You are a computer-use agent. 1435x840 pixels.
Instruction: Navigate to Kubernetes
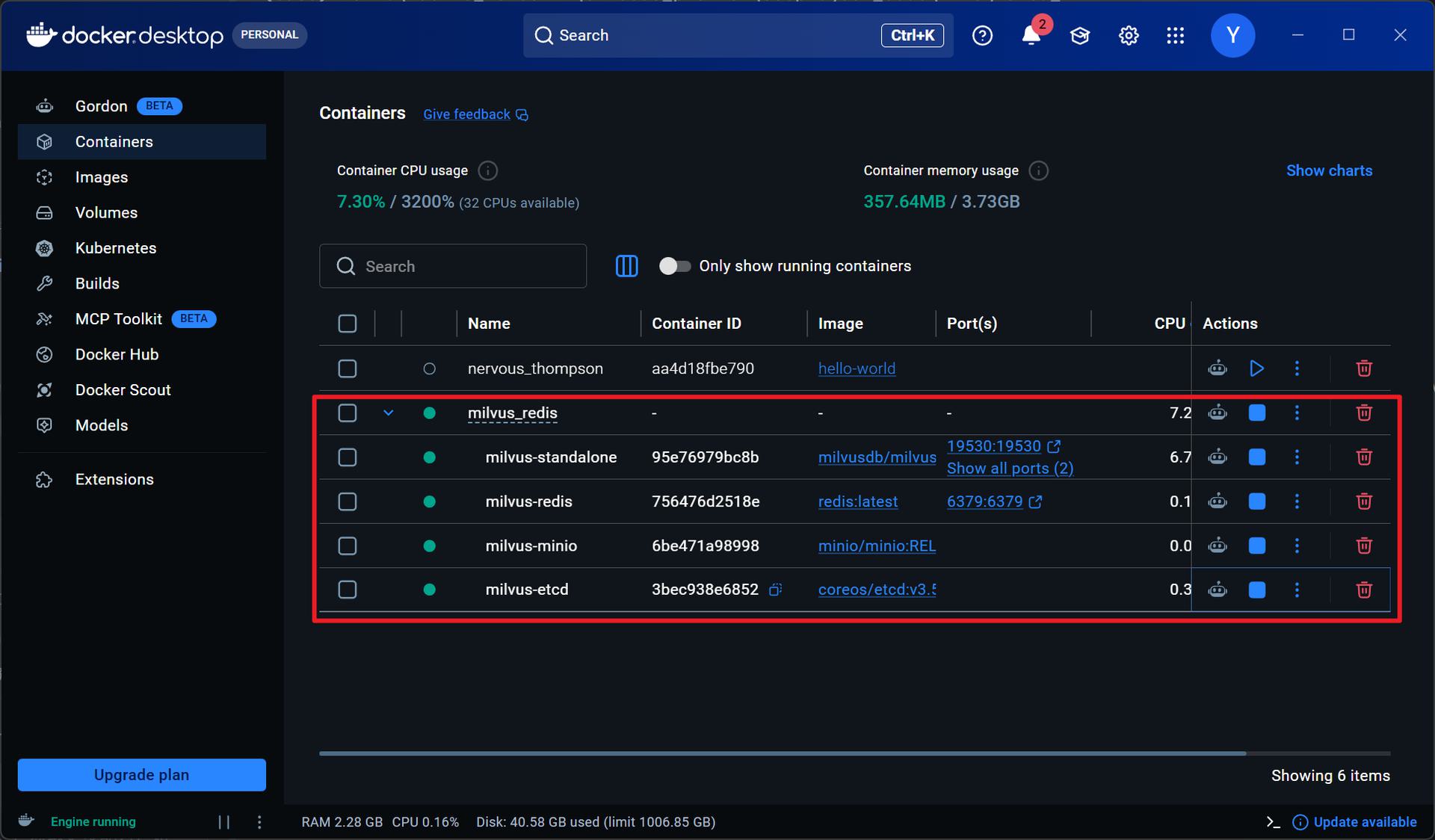point(142,248)
